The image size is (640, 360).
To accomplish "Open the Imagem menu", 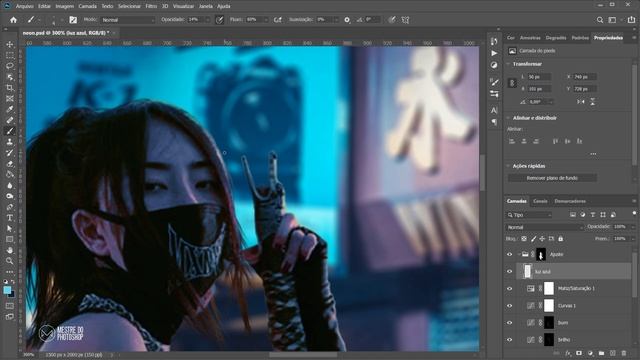I will click(x=64, y=6).
